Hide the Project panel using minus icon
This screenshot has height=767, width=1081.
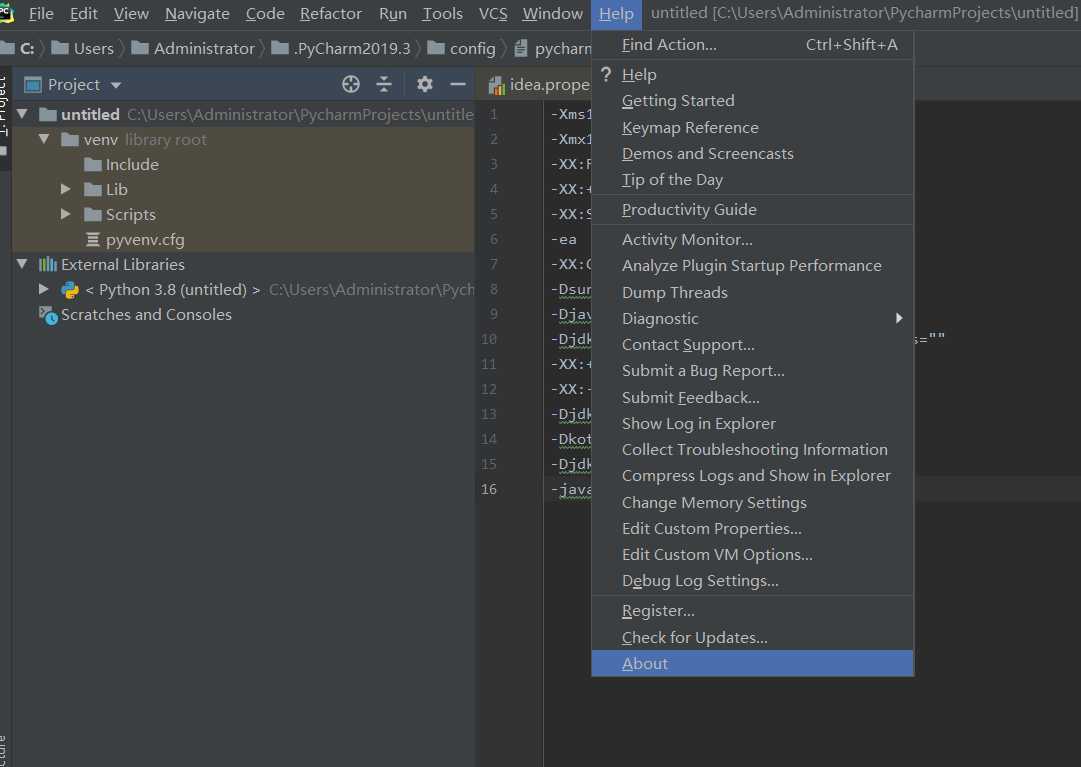click(x=458, y=85)
